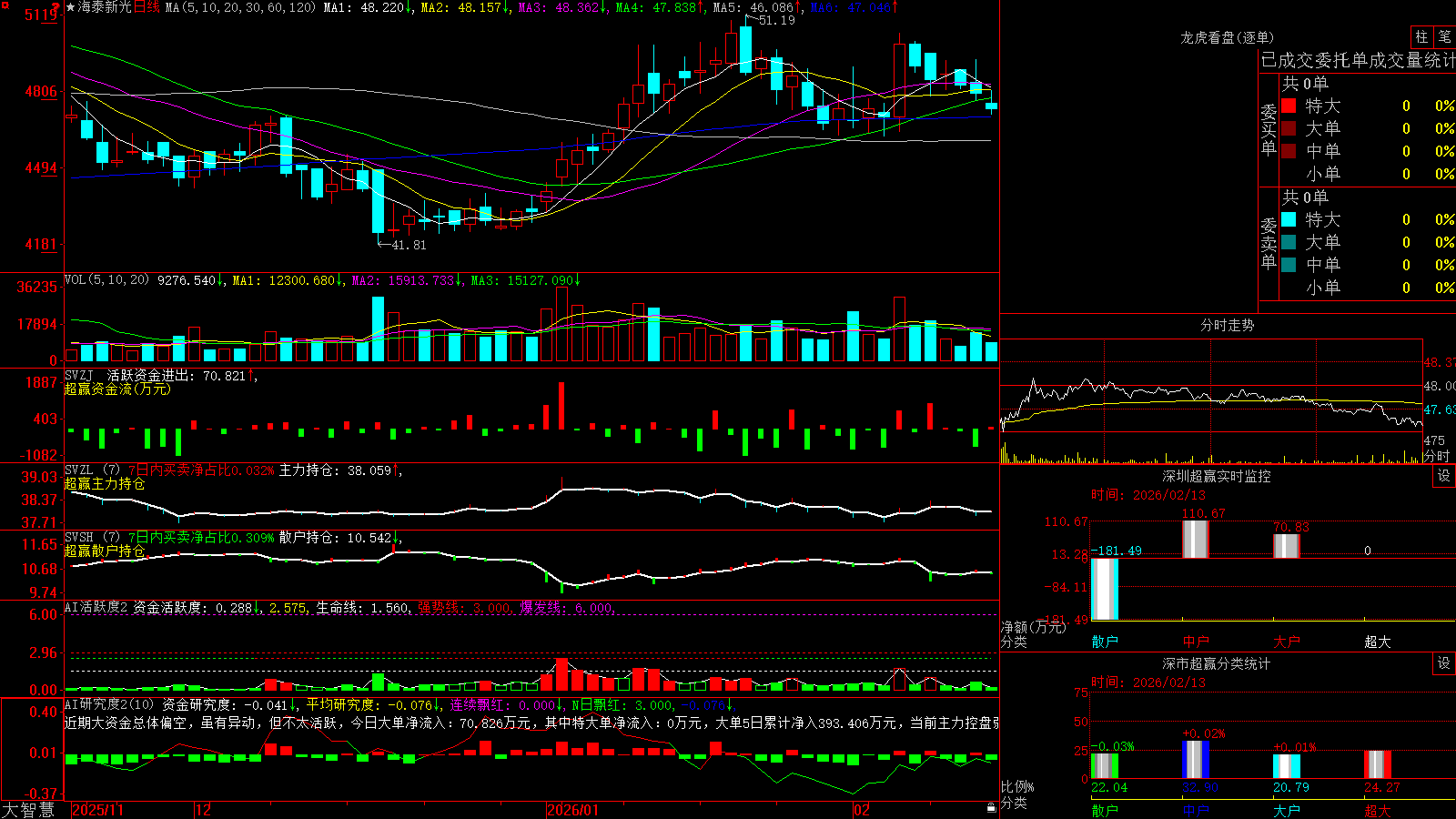Click the 深圳超赢实时监控 chart title

coord(1217,476)
